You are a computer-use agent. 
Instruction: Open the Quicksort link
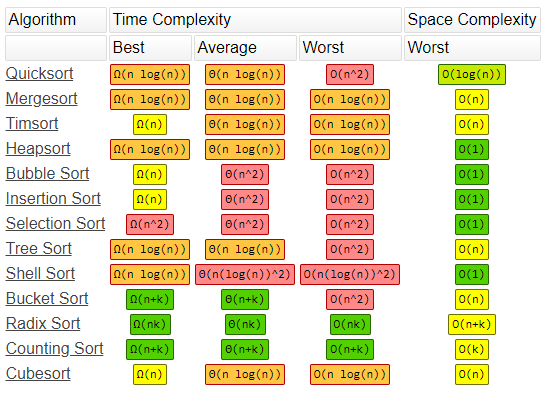point(39,73)
